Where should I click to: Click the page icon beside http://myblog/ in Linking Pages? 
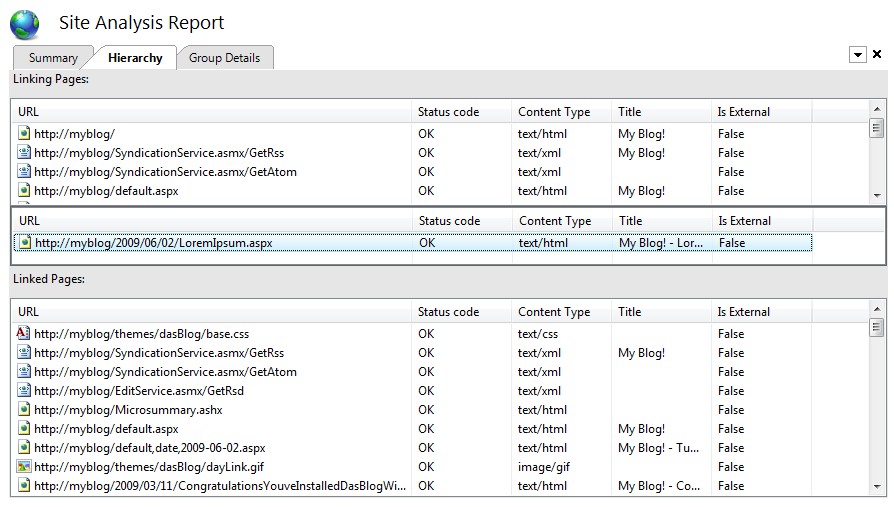pyautogui.click(x=24, y=133)
